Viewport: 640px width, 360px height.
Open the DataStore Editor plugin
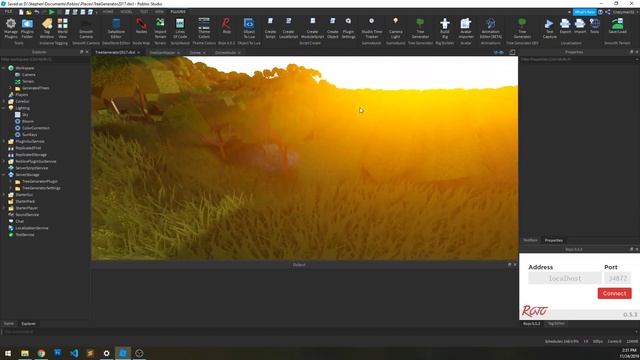coord(116,28)
